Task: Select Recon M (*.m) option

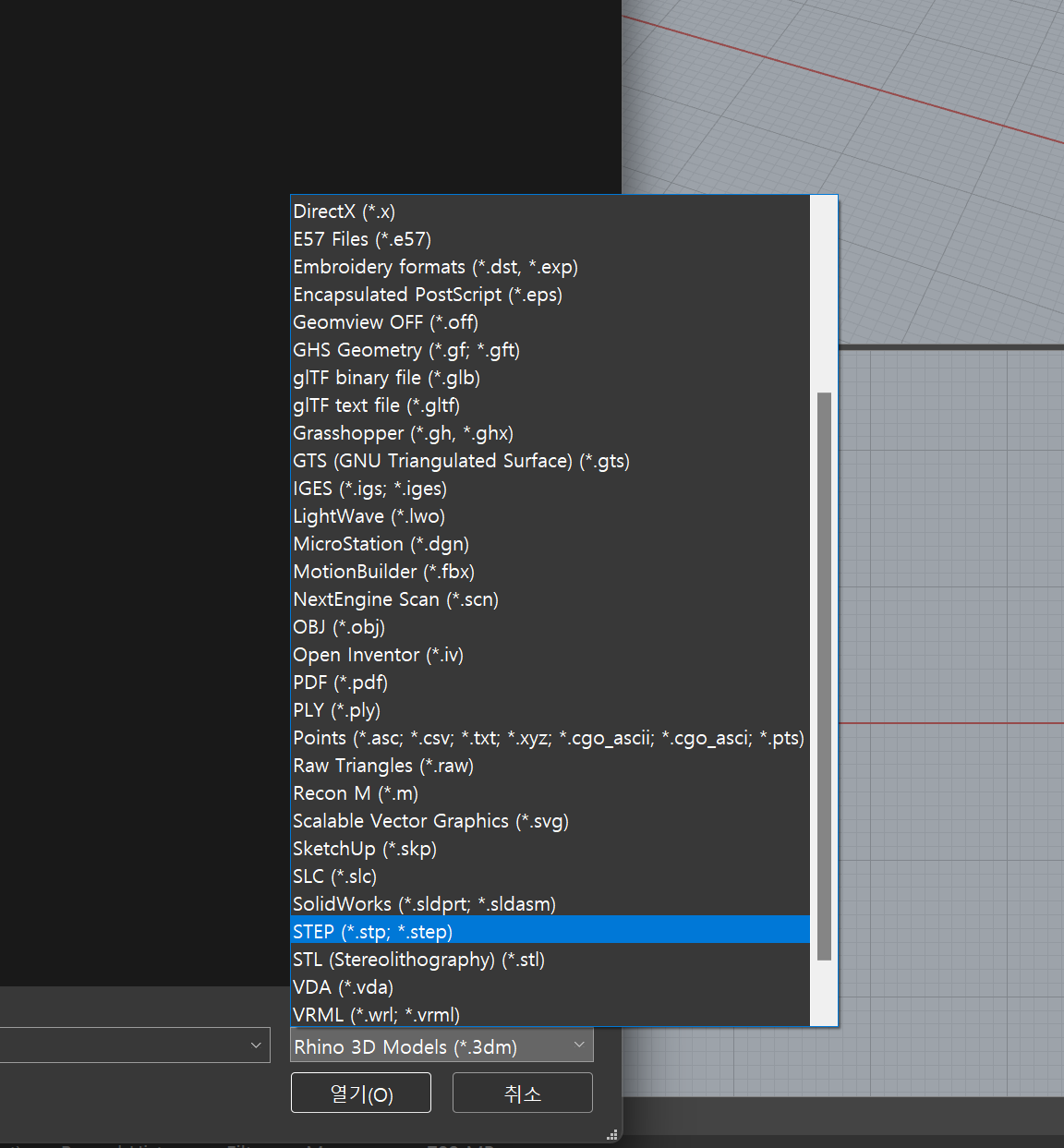Action: click(x=550, y=793)
